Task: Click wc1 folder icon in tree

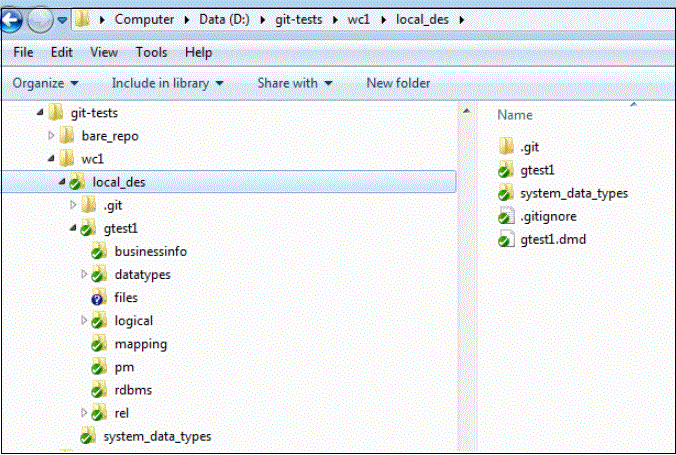Action: (67, 159)
